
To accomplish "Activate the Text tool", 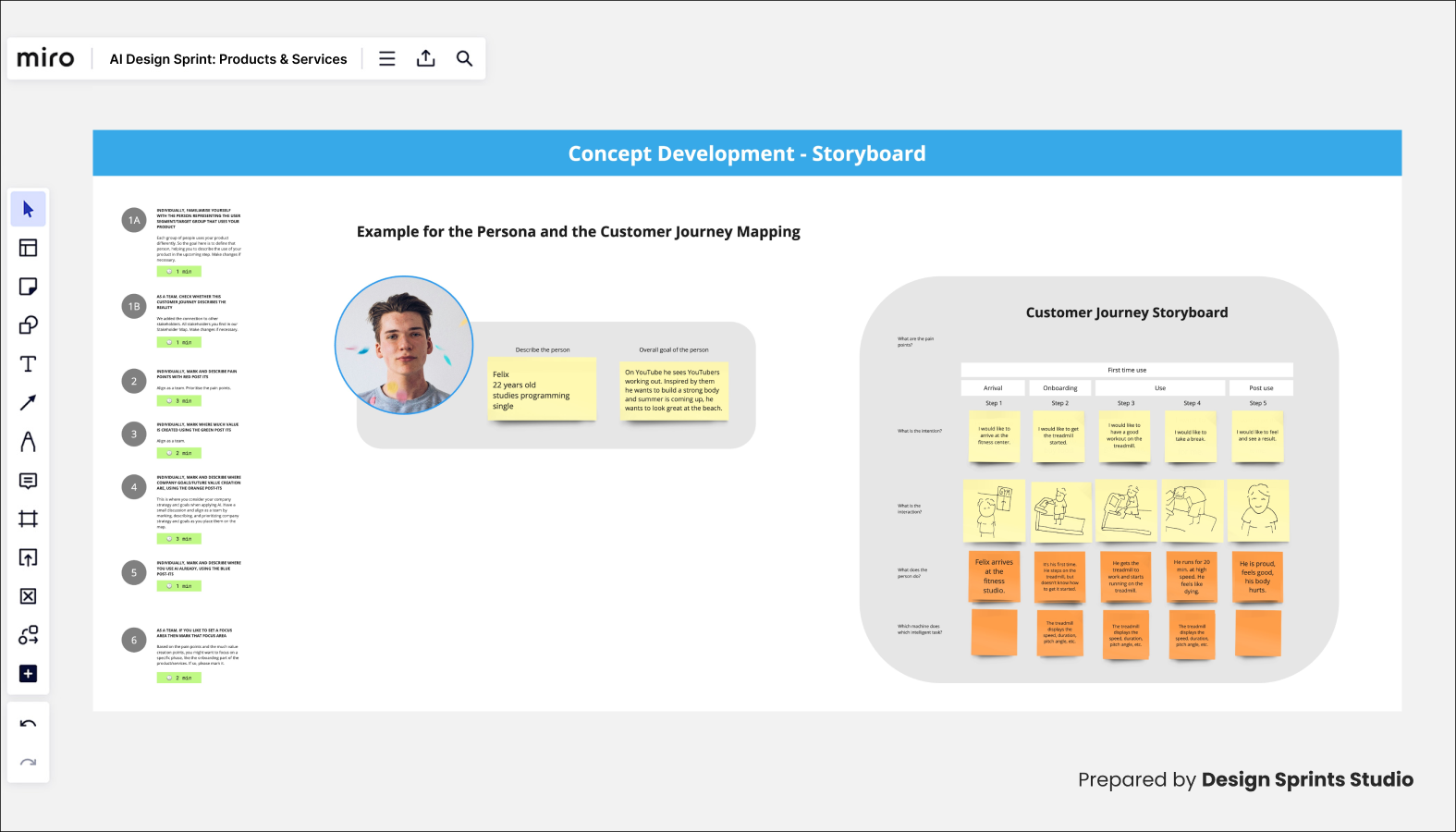I will click(28, 364).
